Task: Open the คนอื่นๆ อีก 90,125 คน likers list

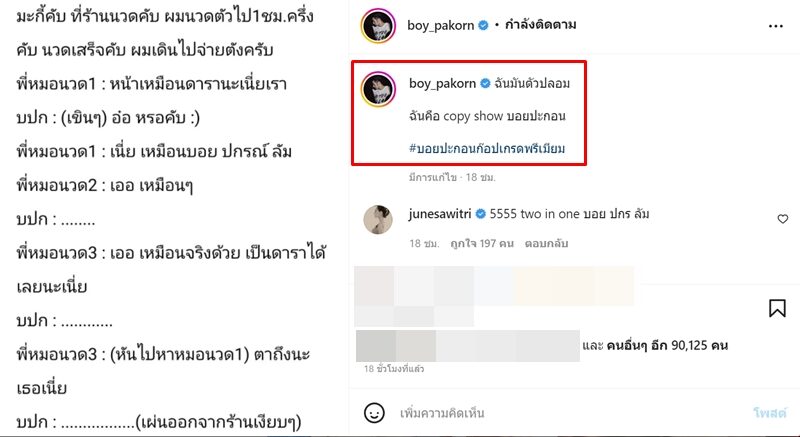Action: pos(667,346)
